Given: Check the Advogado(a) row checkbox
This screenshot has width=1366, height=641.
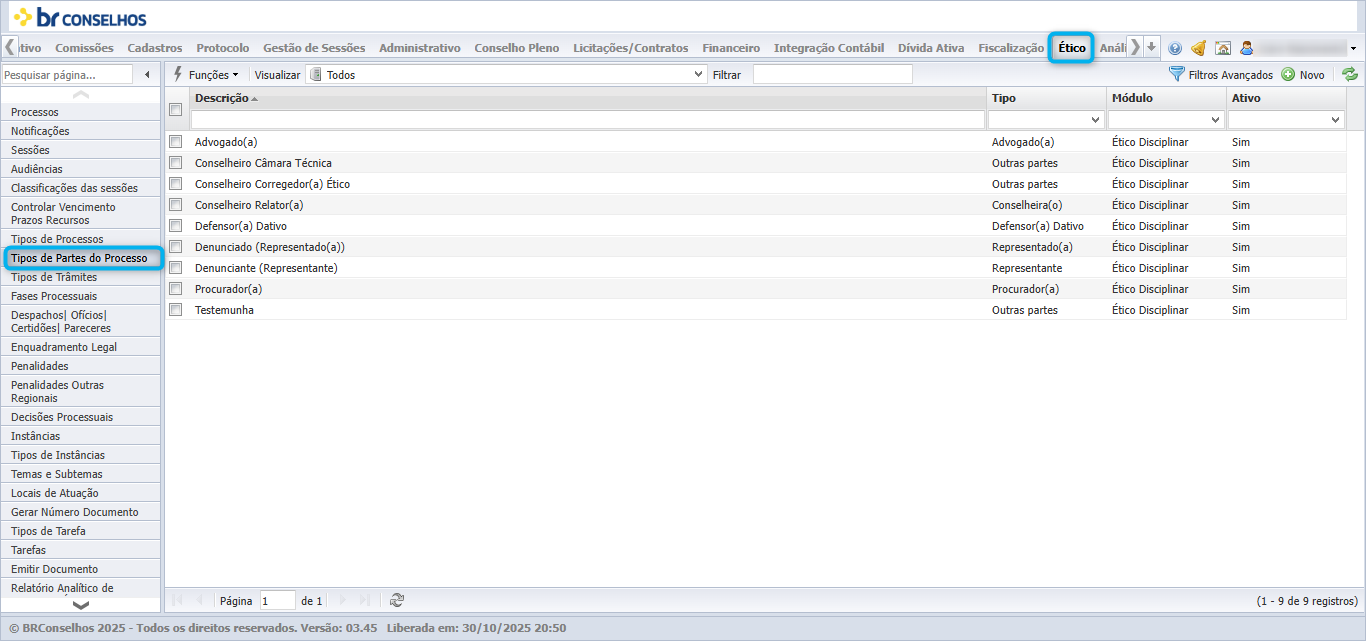Looking at the screenshot, I should [176, 142].
